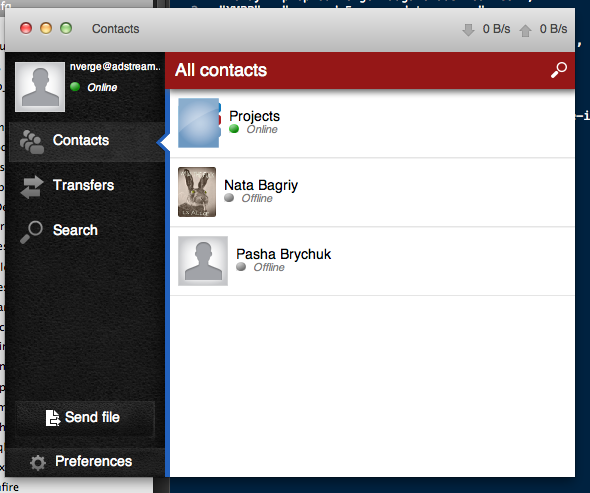Close the Contacts window
Viewport: 590px width, 493px height.
(x=26, y=28)
